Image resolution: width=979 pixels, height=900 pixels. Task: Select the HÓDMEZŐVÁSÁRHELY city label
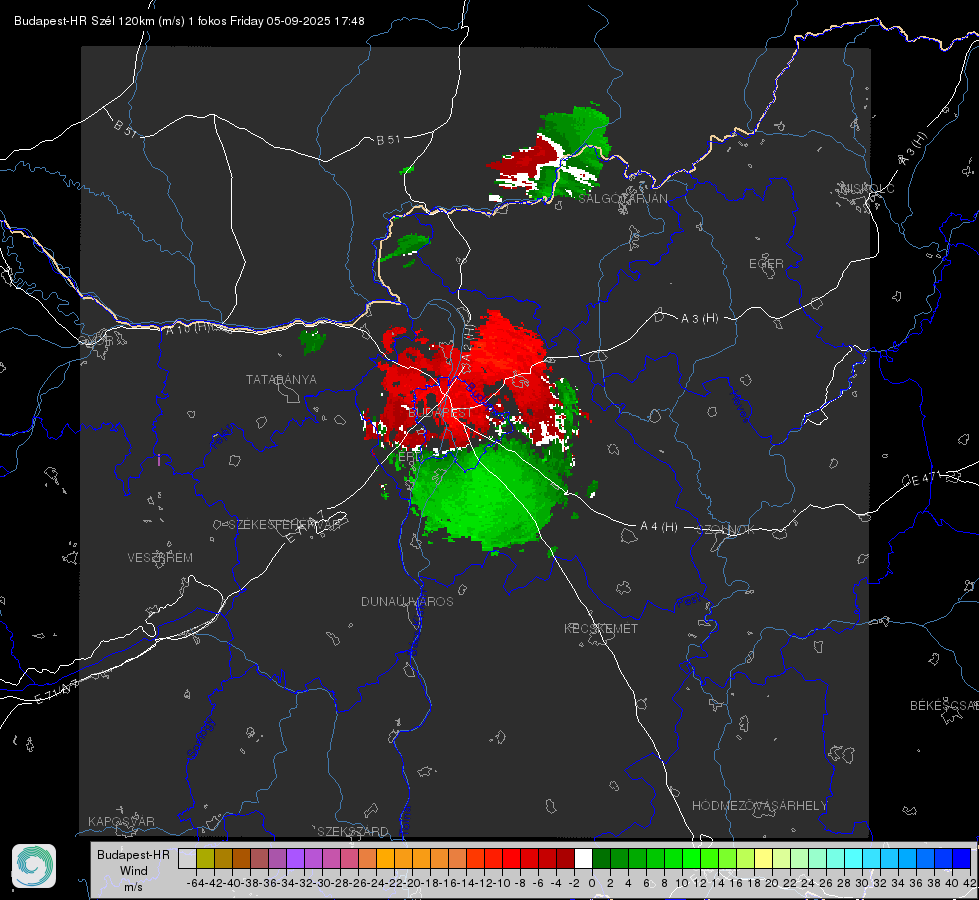coord(759,806)
